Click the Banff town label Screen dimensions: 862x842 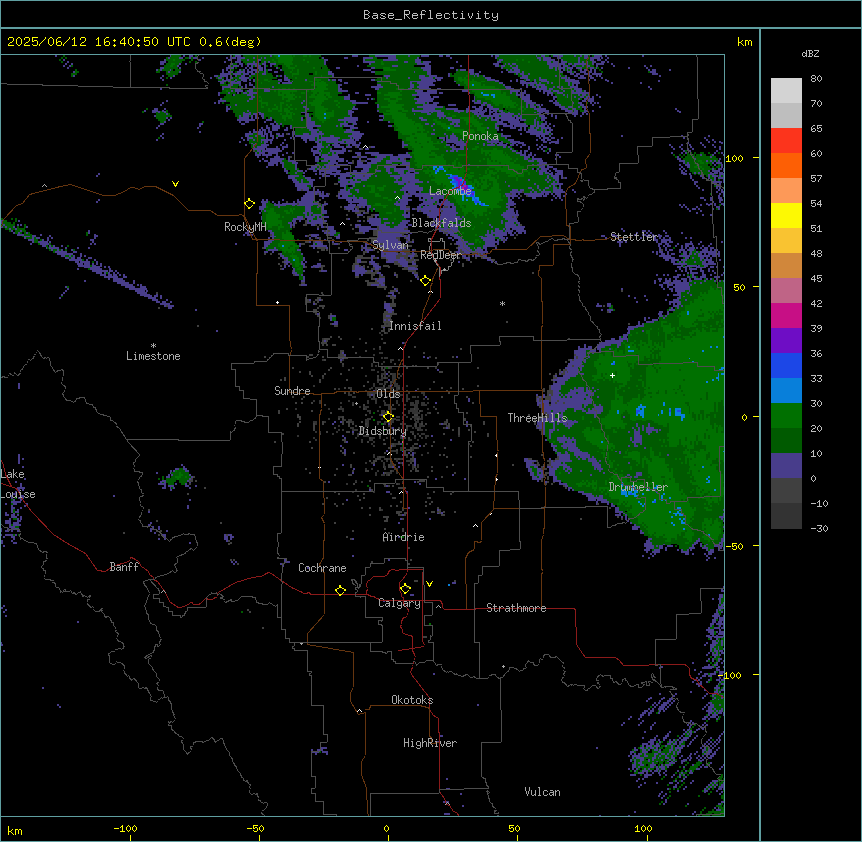tap(124, 567)
